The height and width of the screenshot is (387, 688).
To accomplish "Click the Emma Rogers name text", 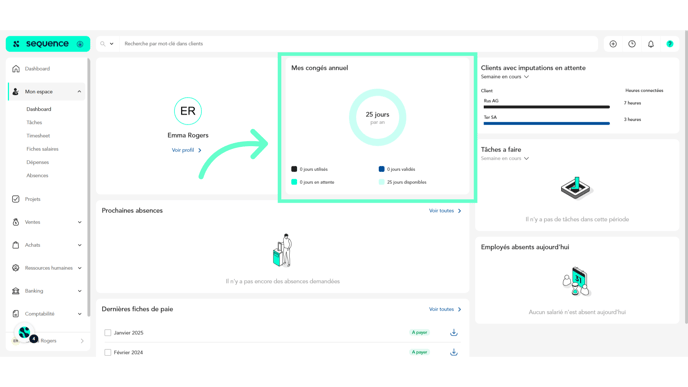I will point(188,135).
